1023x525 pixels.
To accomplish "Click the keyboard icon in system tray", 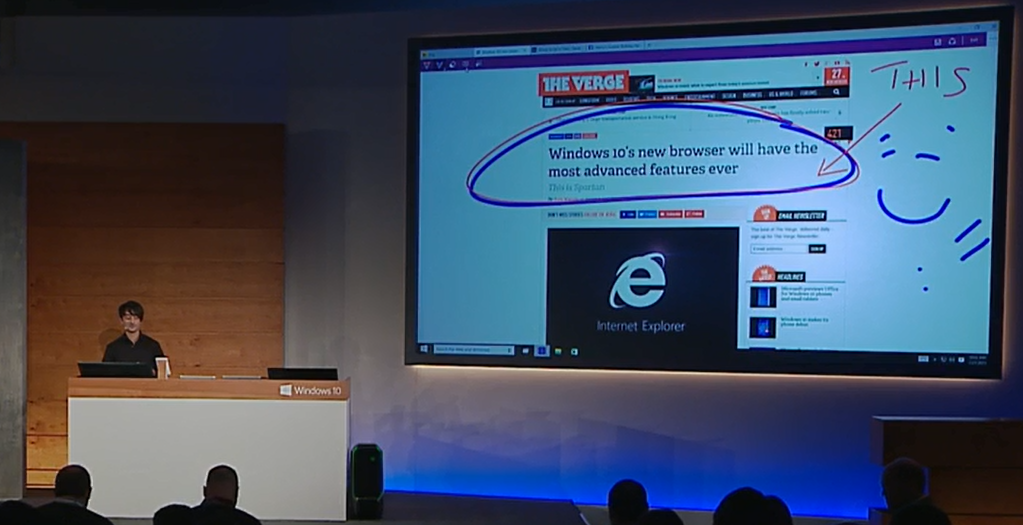I will pos(923,359).
